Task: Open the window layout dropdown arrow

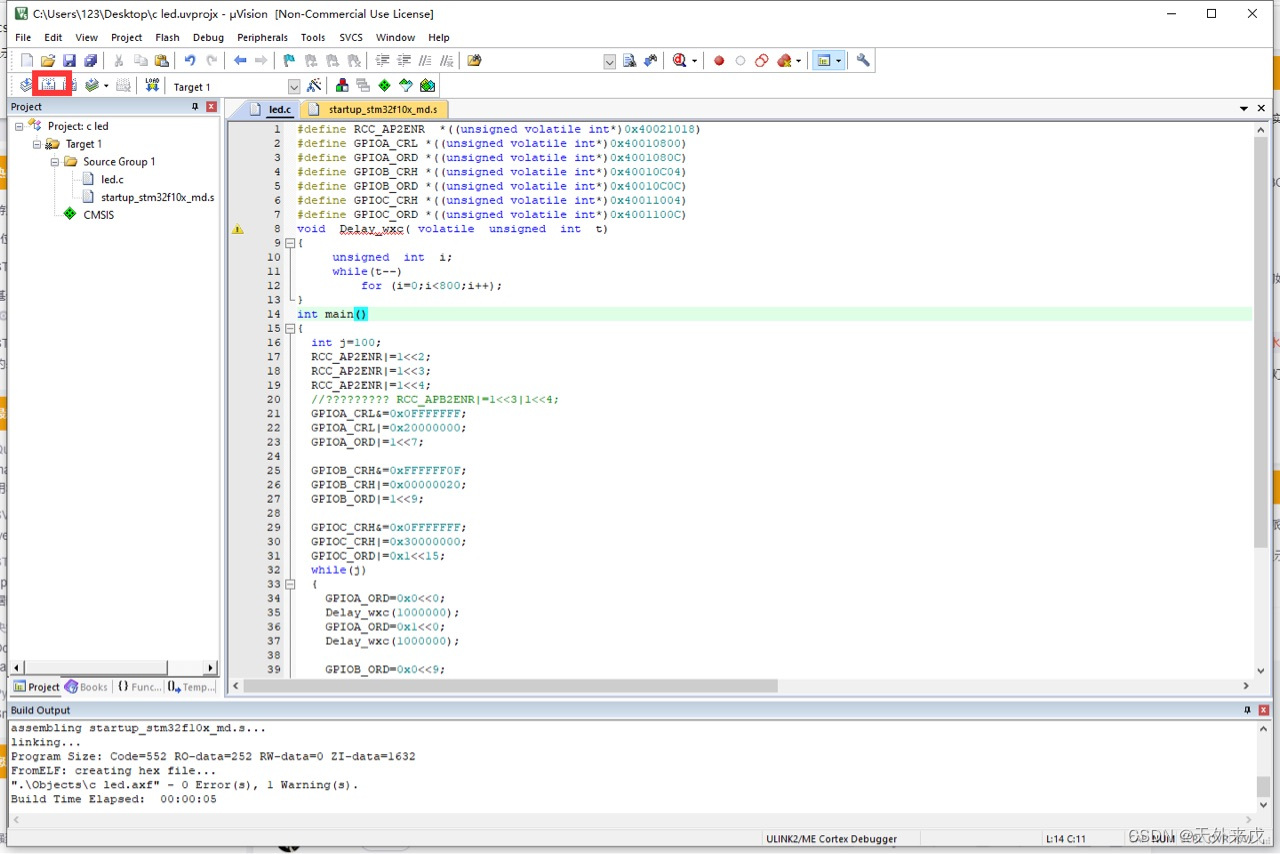Action: (838, 61)
